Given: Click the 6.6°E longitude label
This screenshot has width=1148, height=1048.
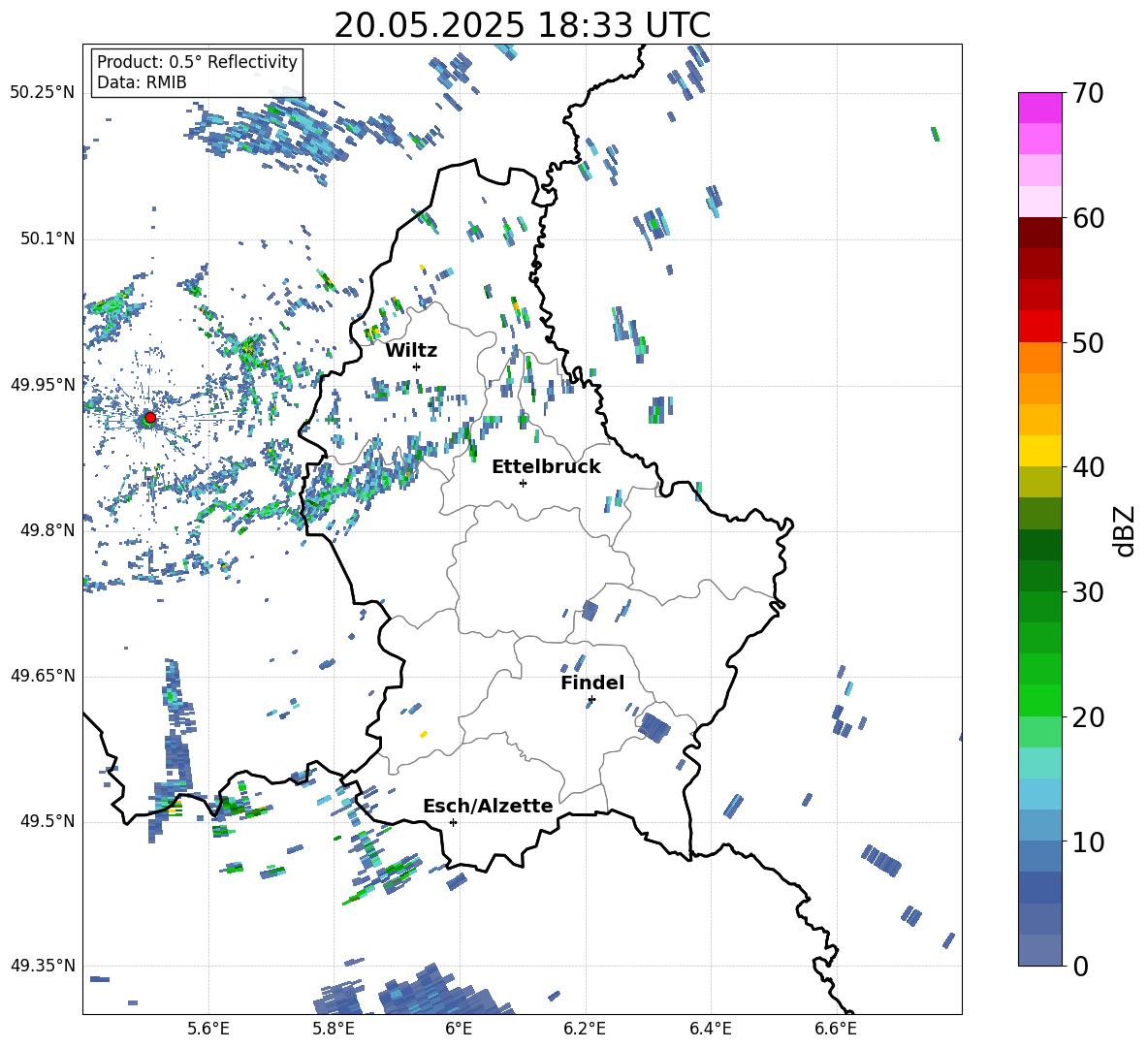Looking at the screenshot, I should click(x=836, y=1029).
